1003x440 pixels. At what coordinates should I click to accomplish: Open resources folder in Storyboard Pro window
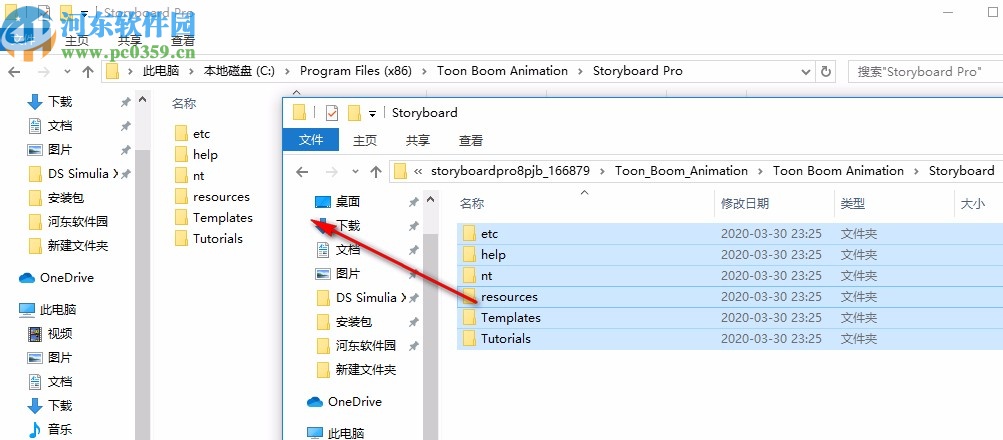tap(221, 197)
